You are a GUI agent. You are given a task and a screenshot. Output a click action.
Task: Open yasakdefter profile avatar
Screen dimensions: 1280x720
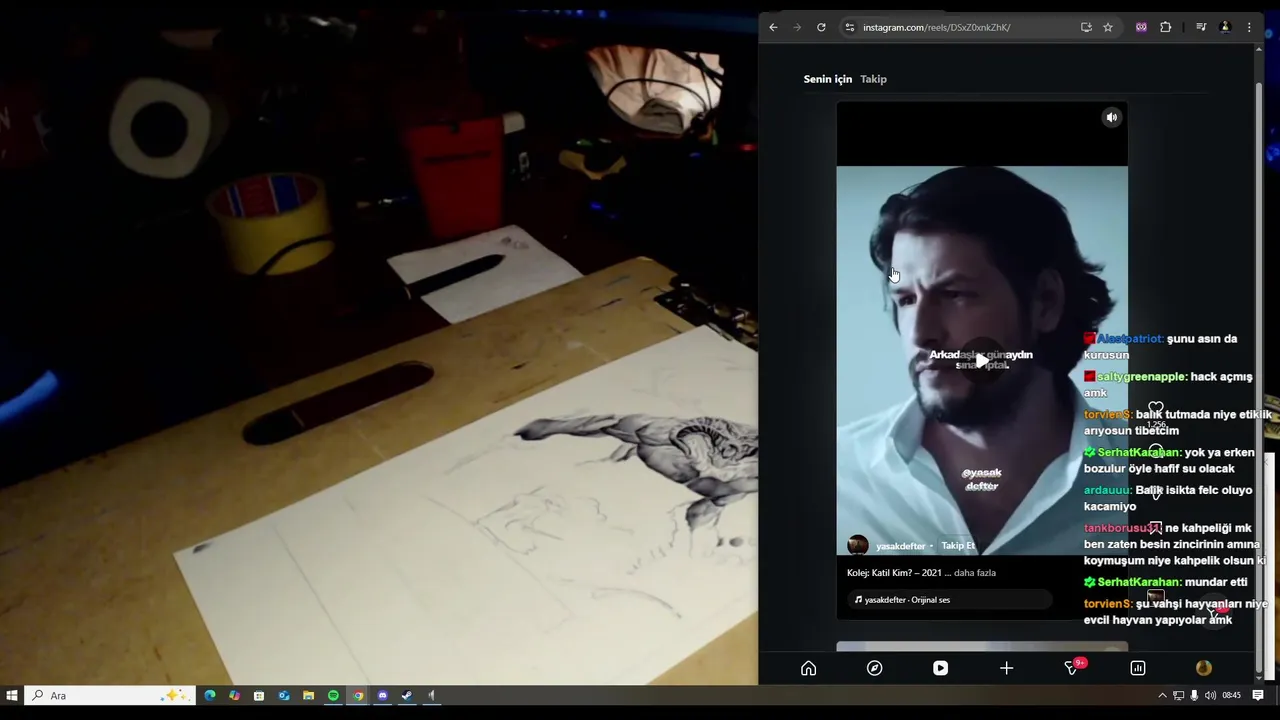[x=858, y=545]
